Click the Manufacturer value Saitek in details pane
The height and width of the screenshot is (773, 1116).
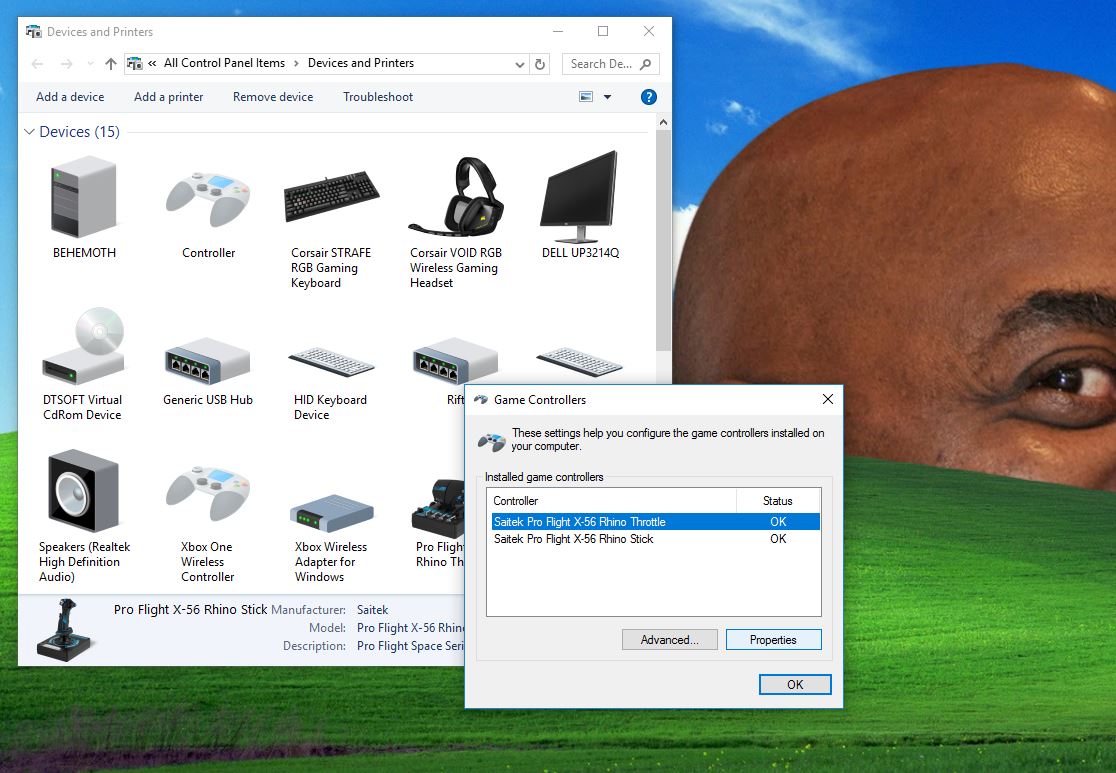[372, 610]
